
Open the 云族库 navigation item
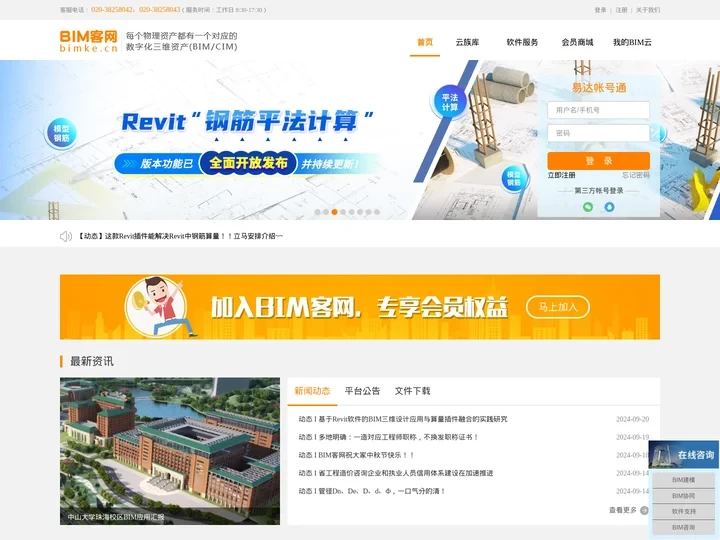pos(467,42)
